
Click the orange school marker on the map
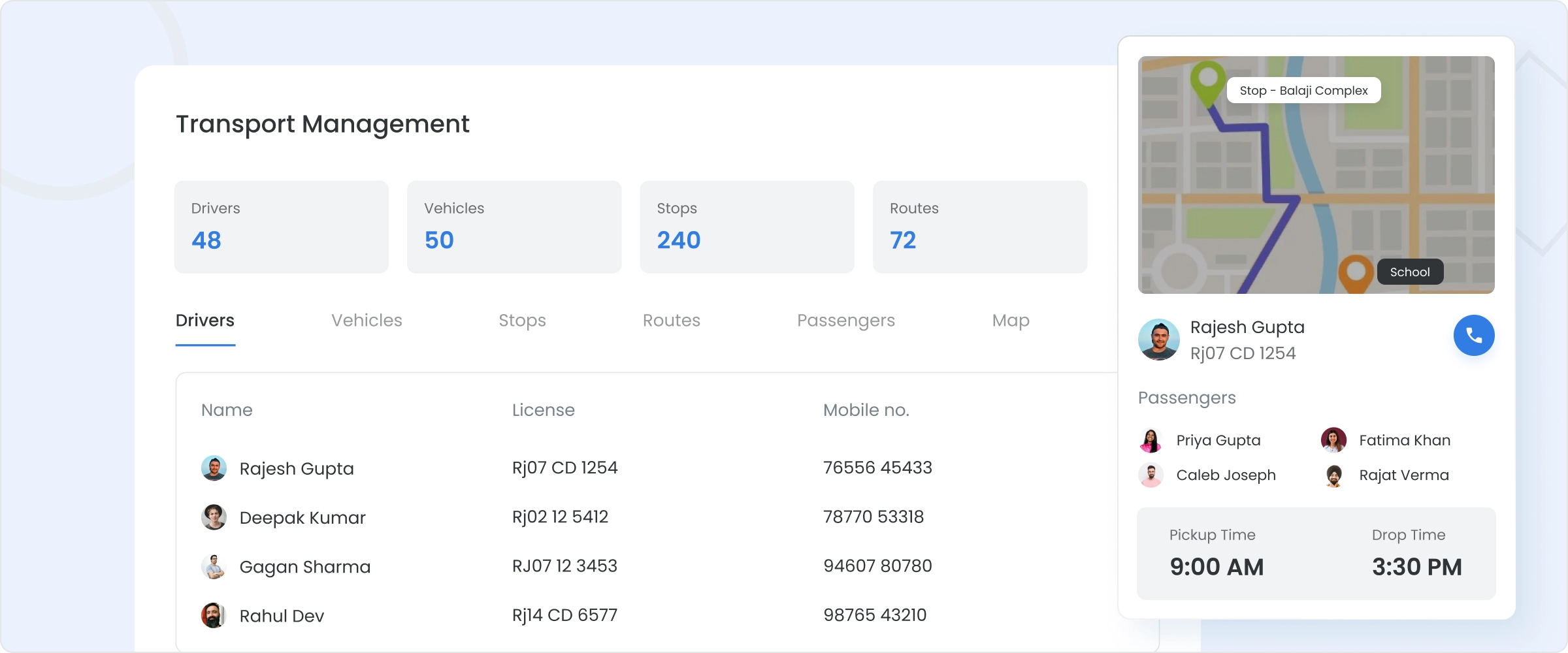[1355, 270]
